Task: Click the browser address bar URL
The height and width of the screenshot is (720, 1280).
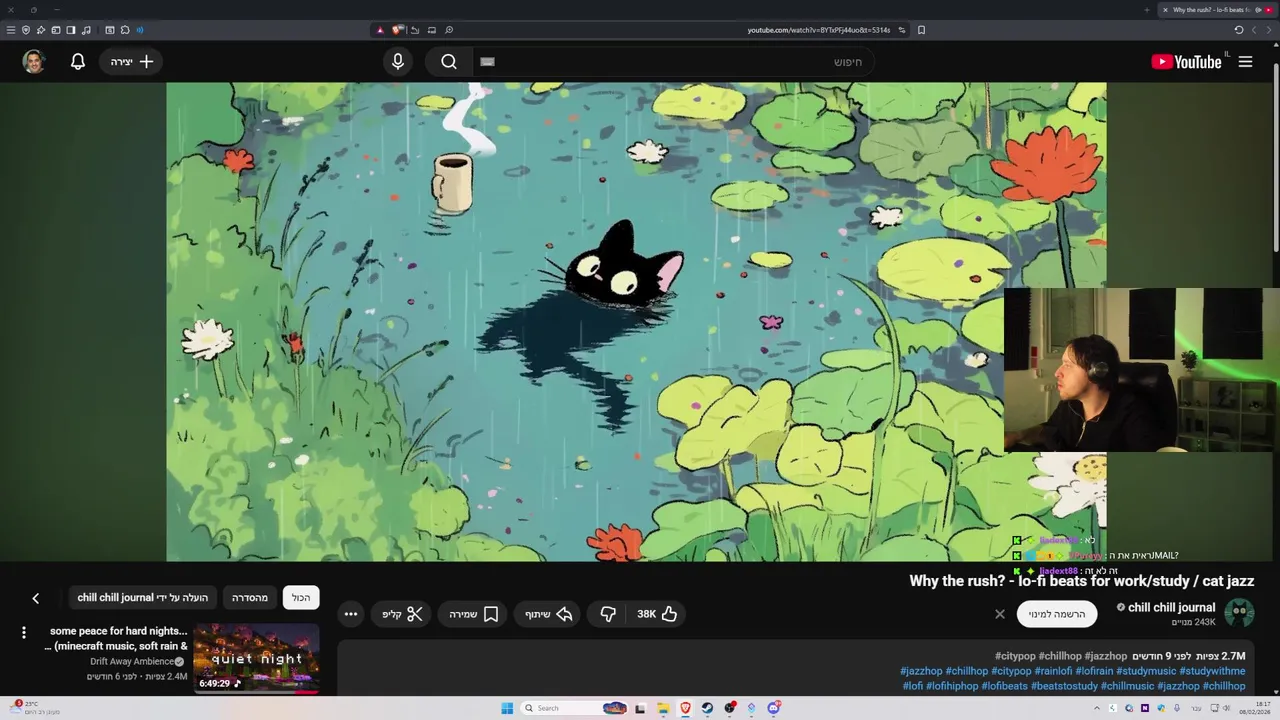Action: tap(818, 30)
